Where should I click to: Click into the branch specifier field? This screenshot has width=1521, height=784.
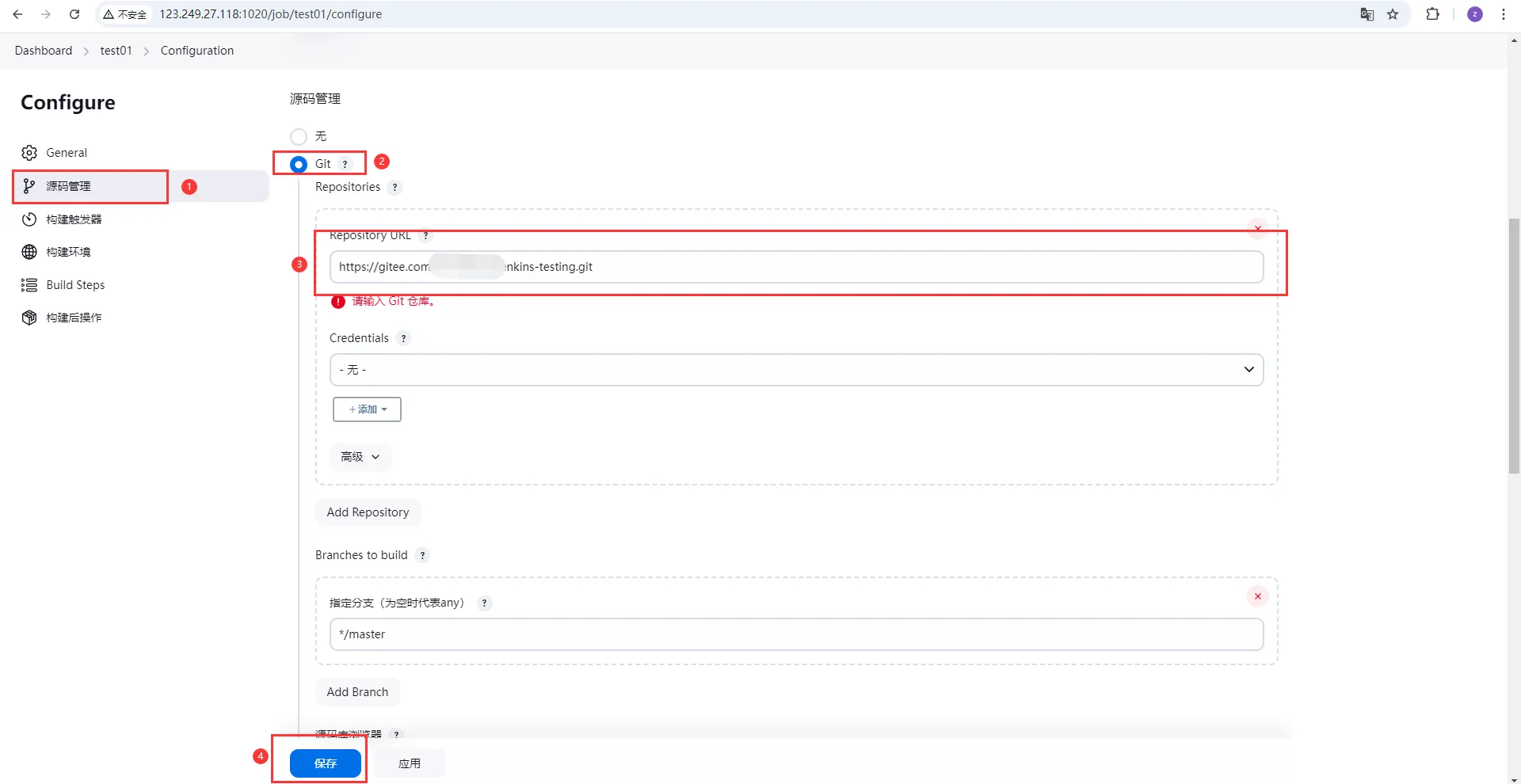point(796,634)
